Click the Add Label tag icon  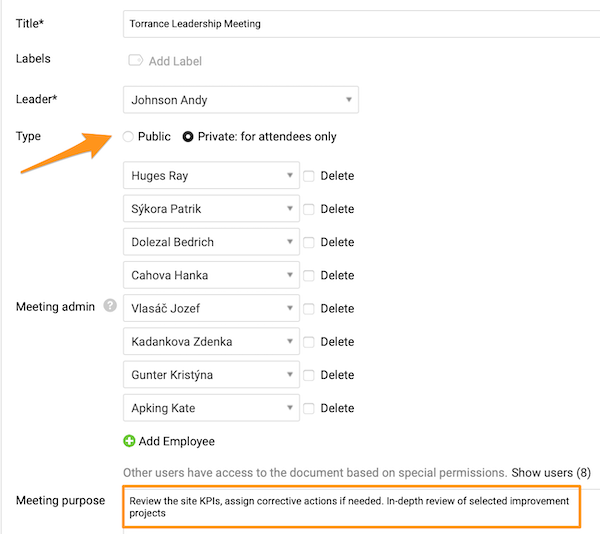135,61
